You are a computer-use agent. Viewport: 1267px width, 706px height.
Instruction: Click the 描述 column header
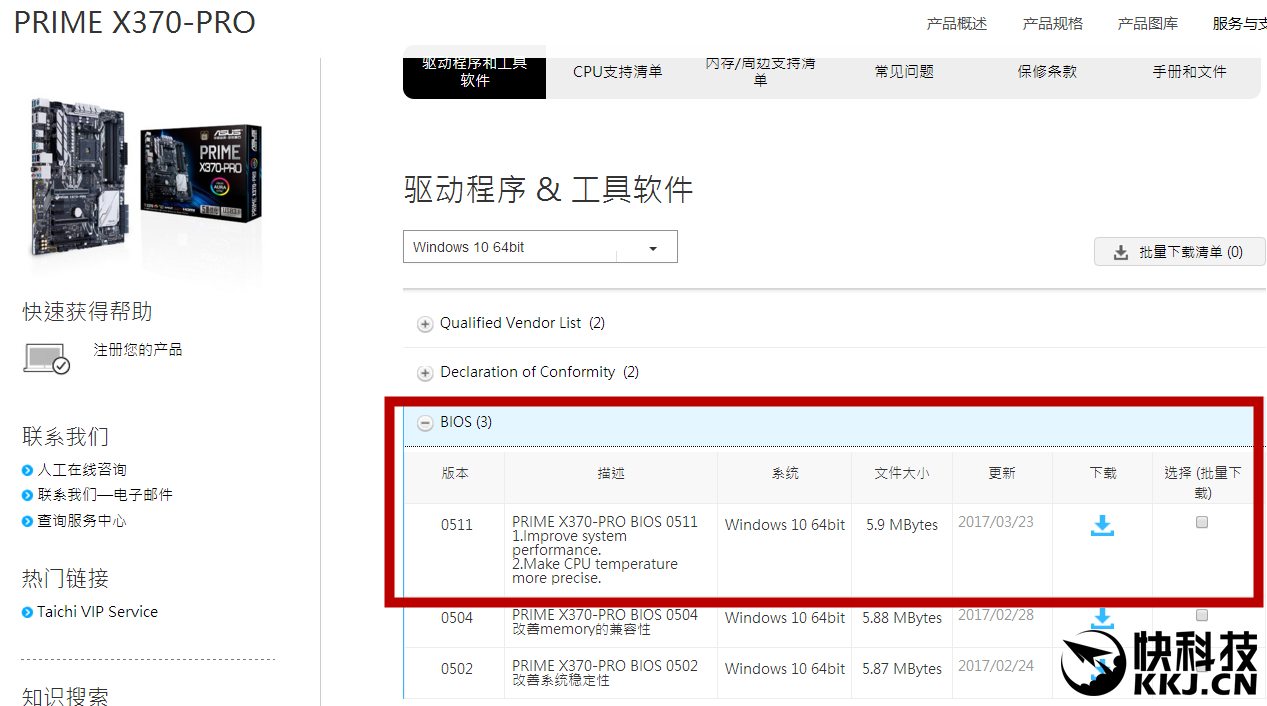(611, 473)
